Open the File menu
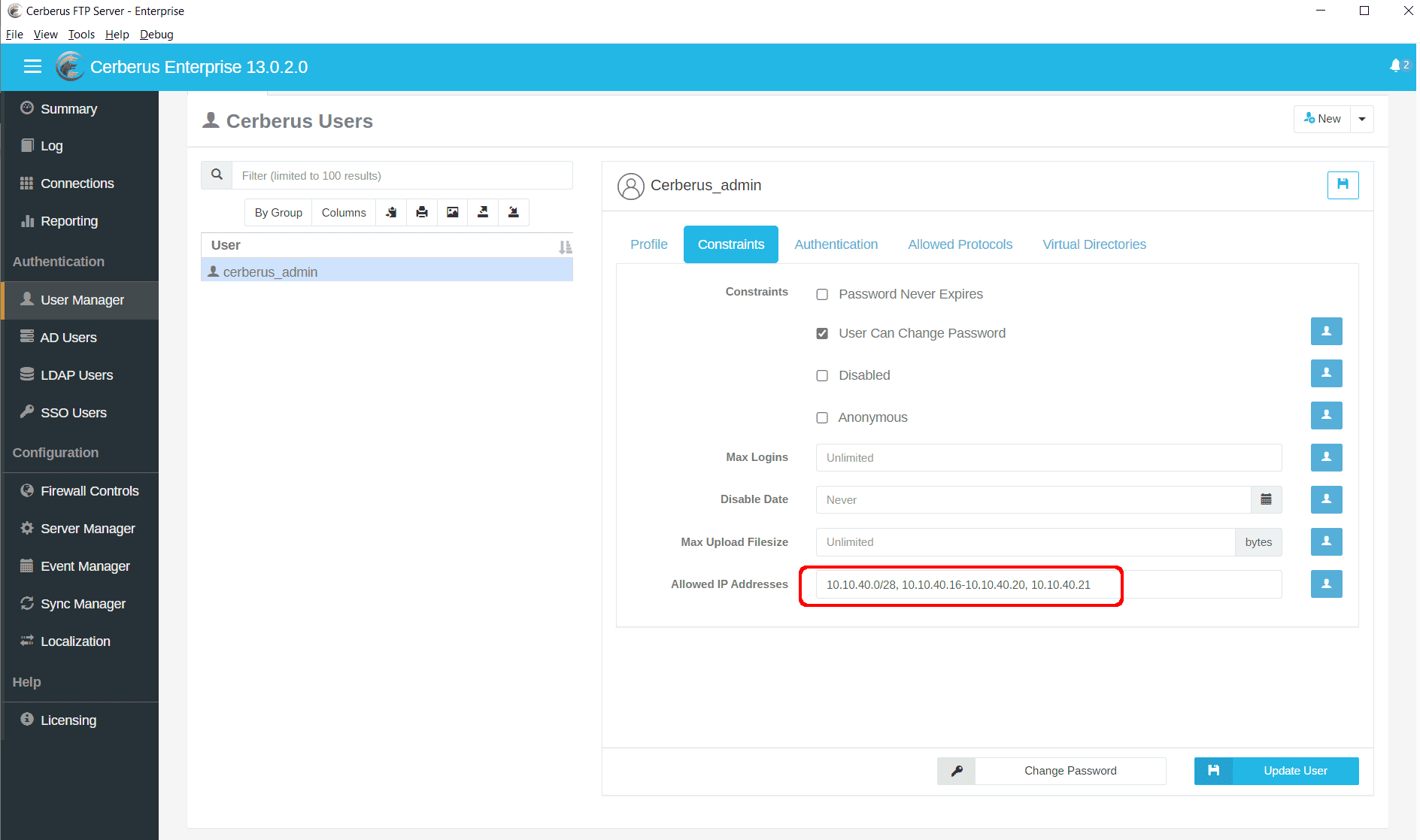The height and width of the screenshot is (840, 1420). 14,35
